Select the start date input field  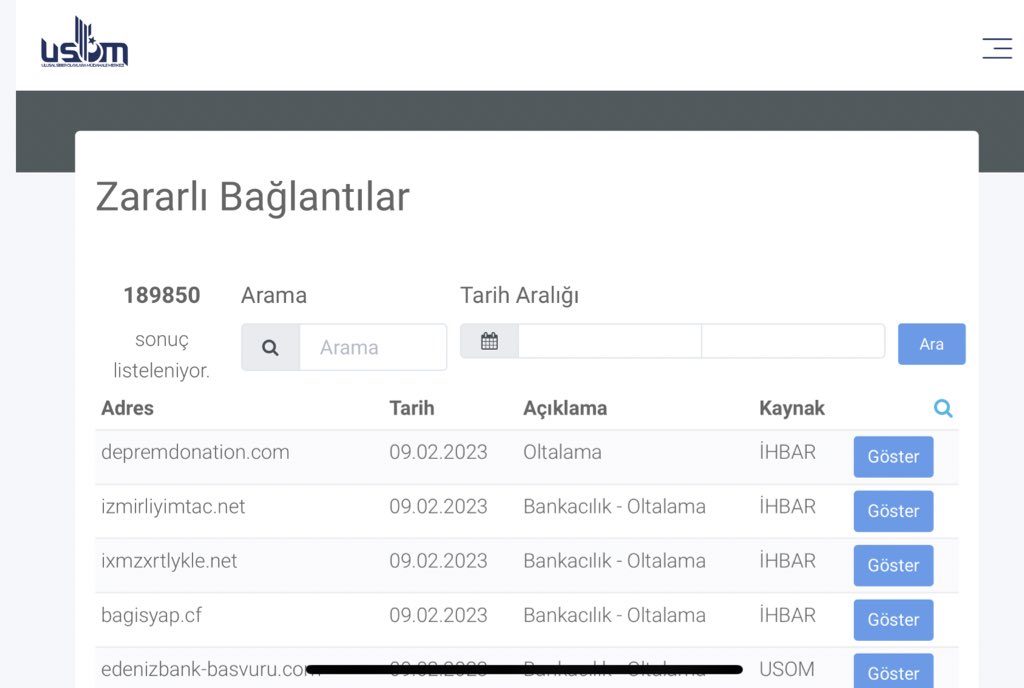[x=610, y=341]
